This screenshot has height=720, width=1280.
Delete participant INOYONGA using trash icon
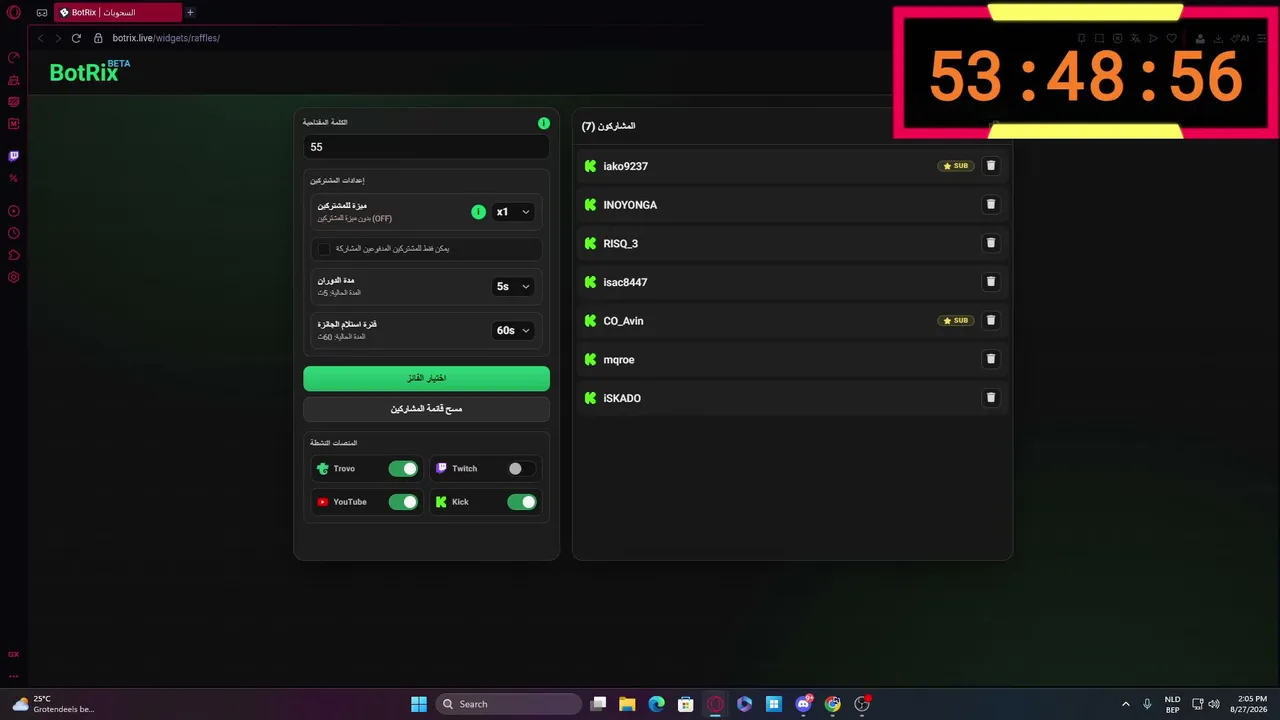click(991, 204)
